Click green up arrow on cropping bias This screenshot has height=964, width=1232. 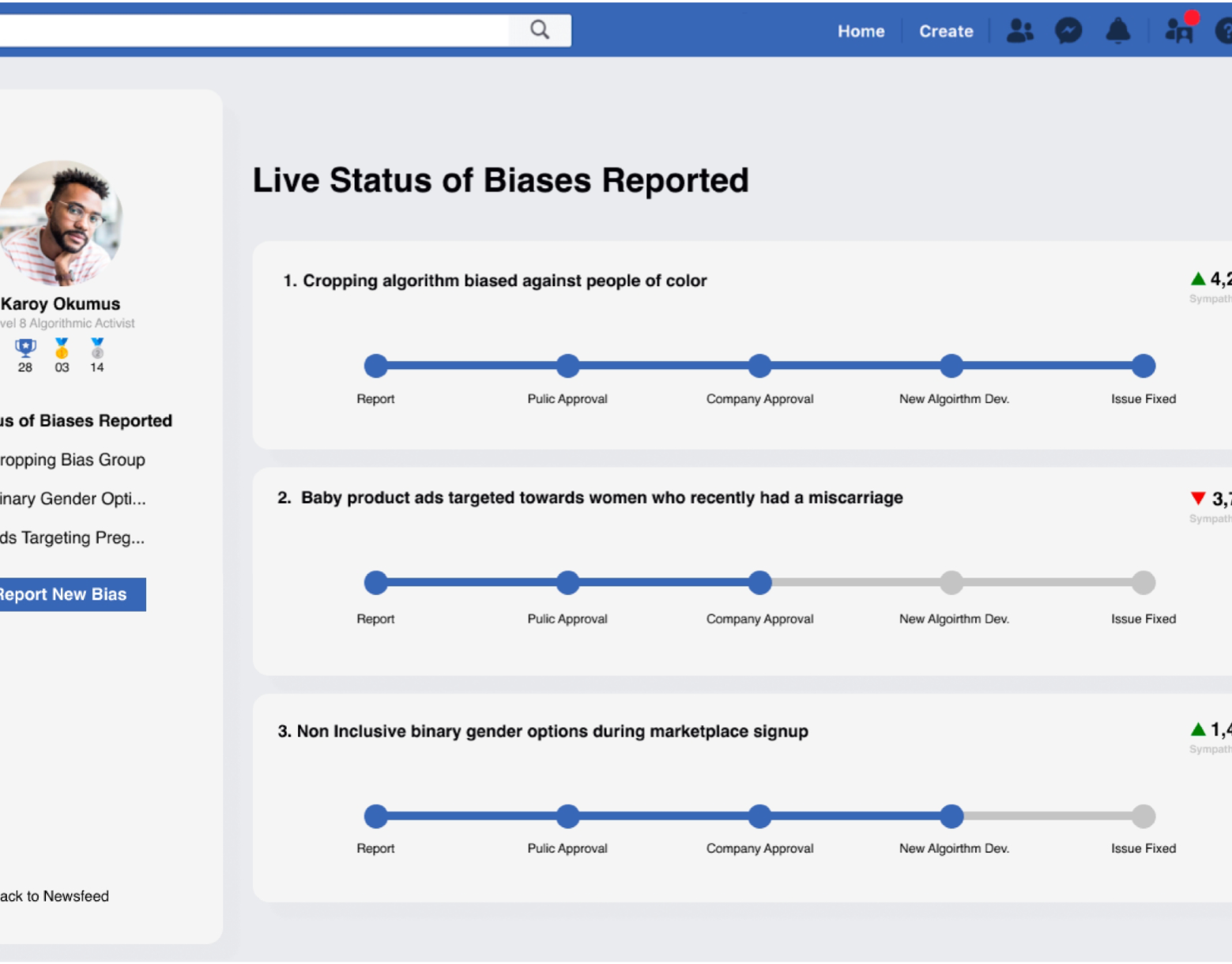1198,279
